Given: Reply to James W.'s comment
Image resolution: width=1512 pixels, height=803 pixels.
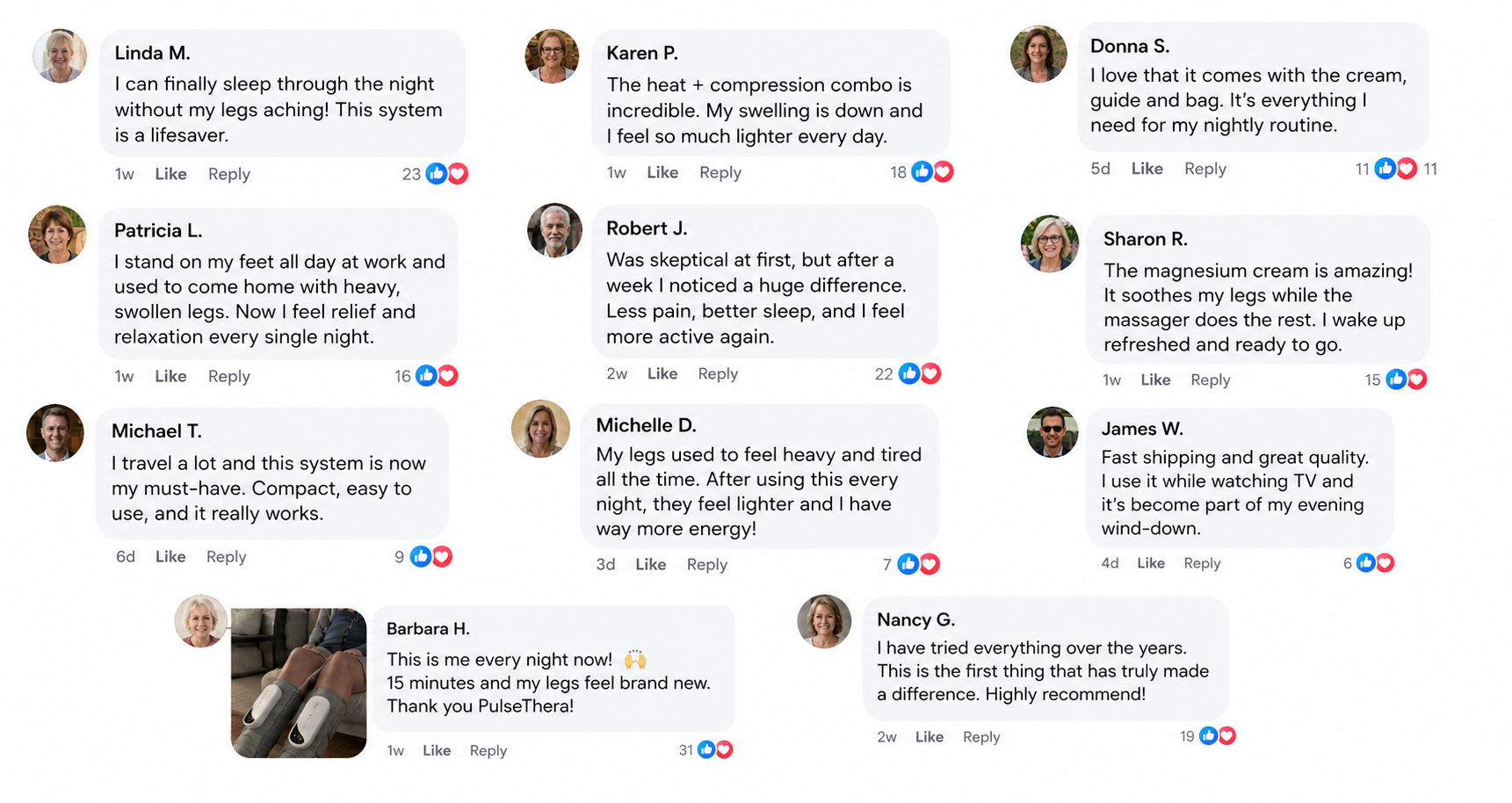Looking at the screenshot, I should point(1202,563).
